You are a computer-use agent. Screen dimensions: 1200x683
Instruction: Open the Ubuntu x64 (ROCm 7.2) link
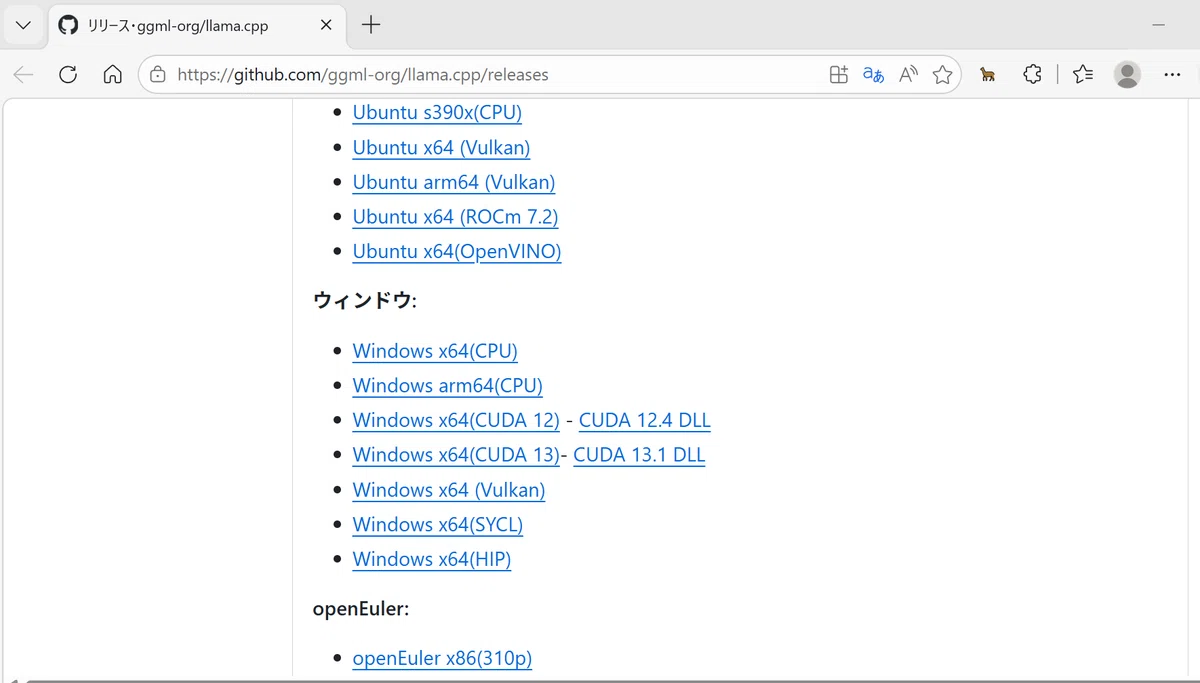(455, 217)
